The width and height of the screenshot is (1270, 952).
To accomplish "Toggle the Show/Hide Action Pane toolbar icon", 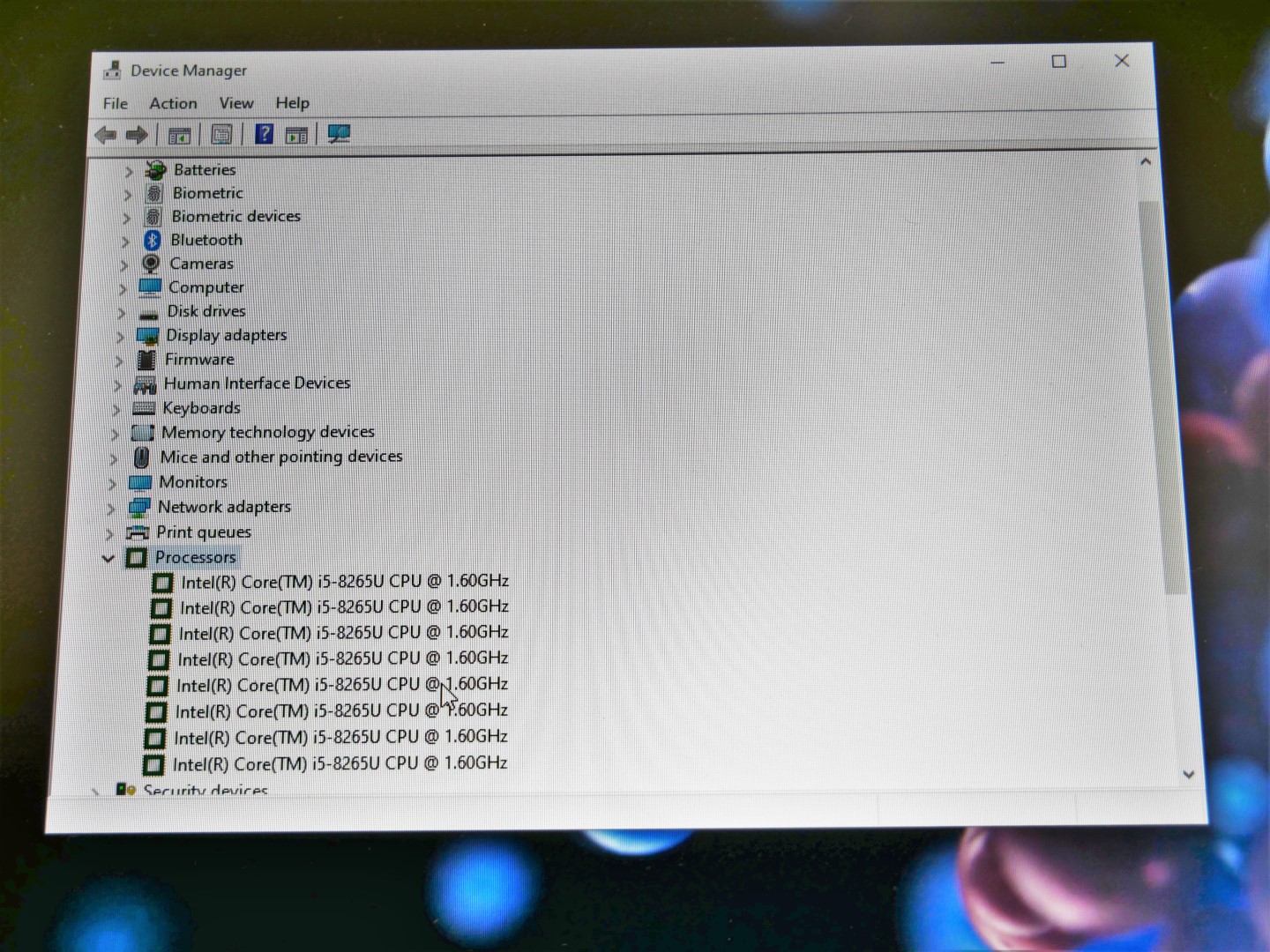I will [296, 135].
